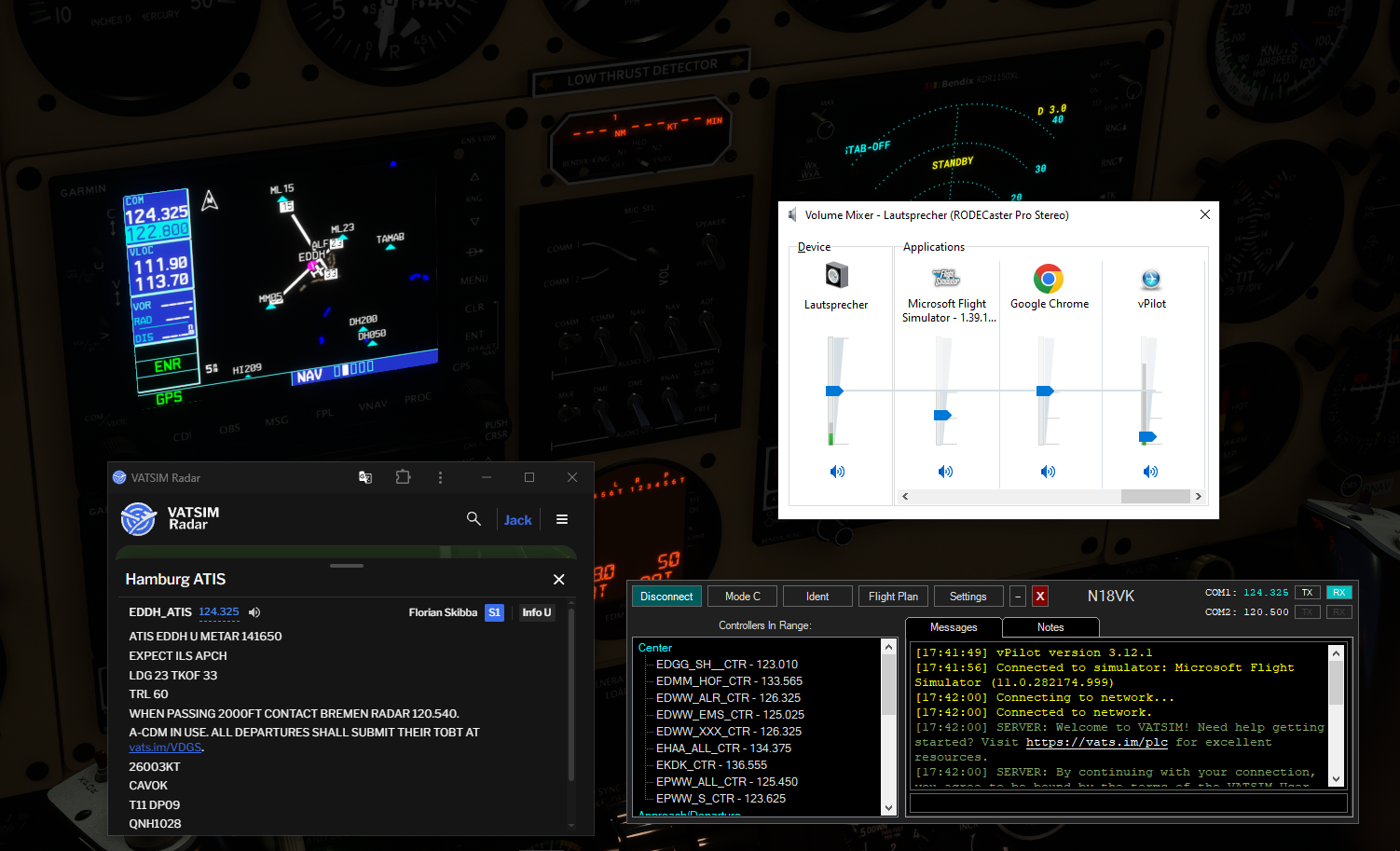Click the VATSIM Radar logo
Screen dimensions: 1400x851
click(139, 519)
